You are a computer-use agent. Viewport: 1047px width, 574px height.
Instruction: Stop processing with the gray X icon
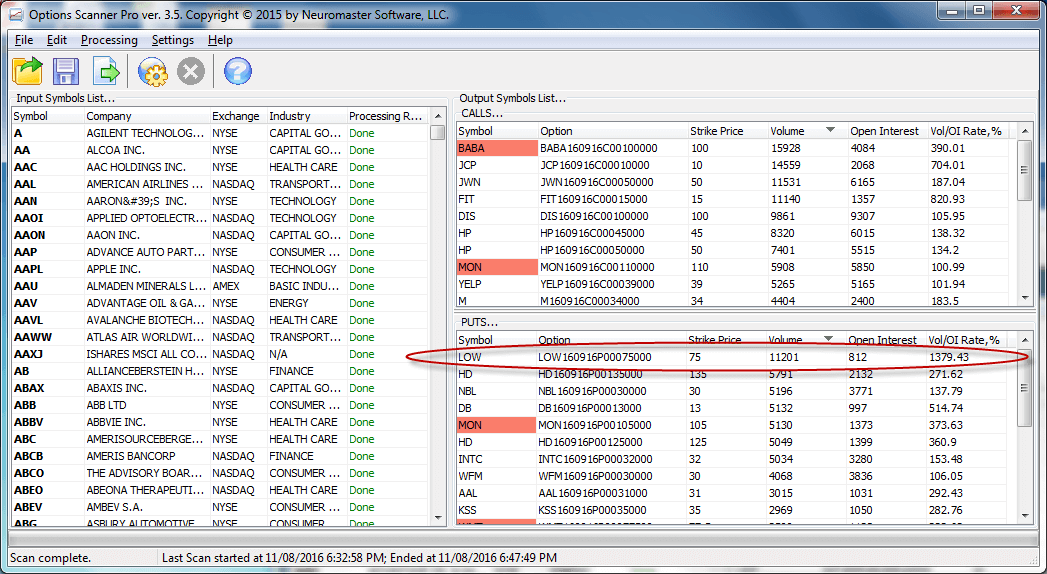point(191,71)
